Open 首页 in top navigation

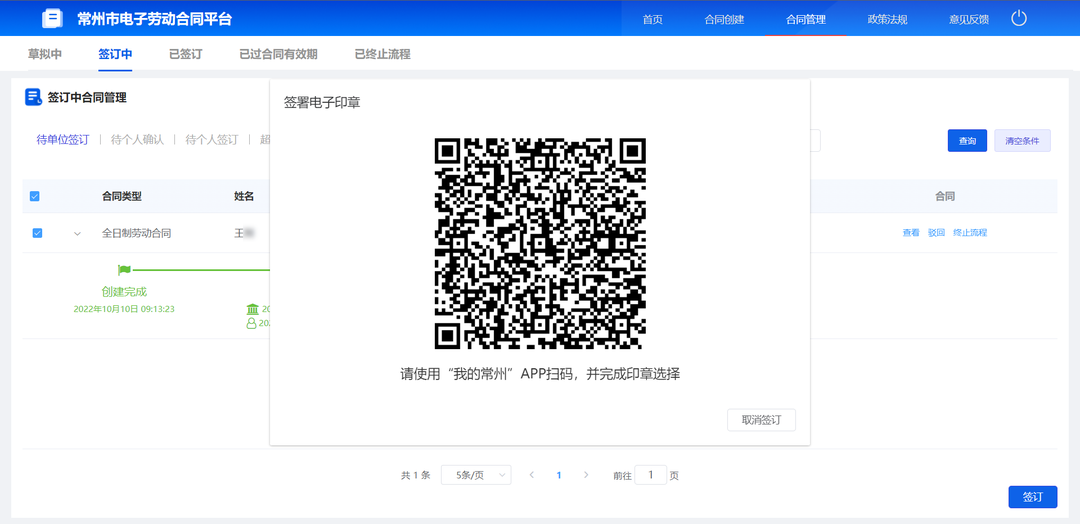652,19
